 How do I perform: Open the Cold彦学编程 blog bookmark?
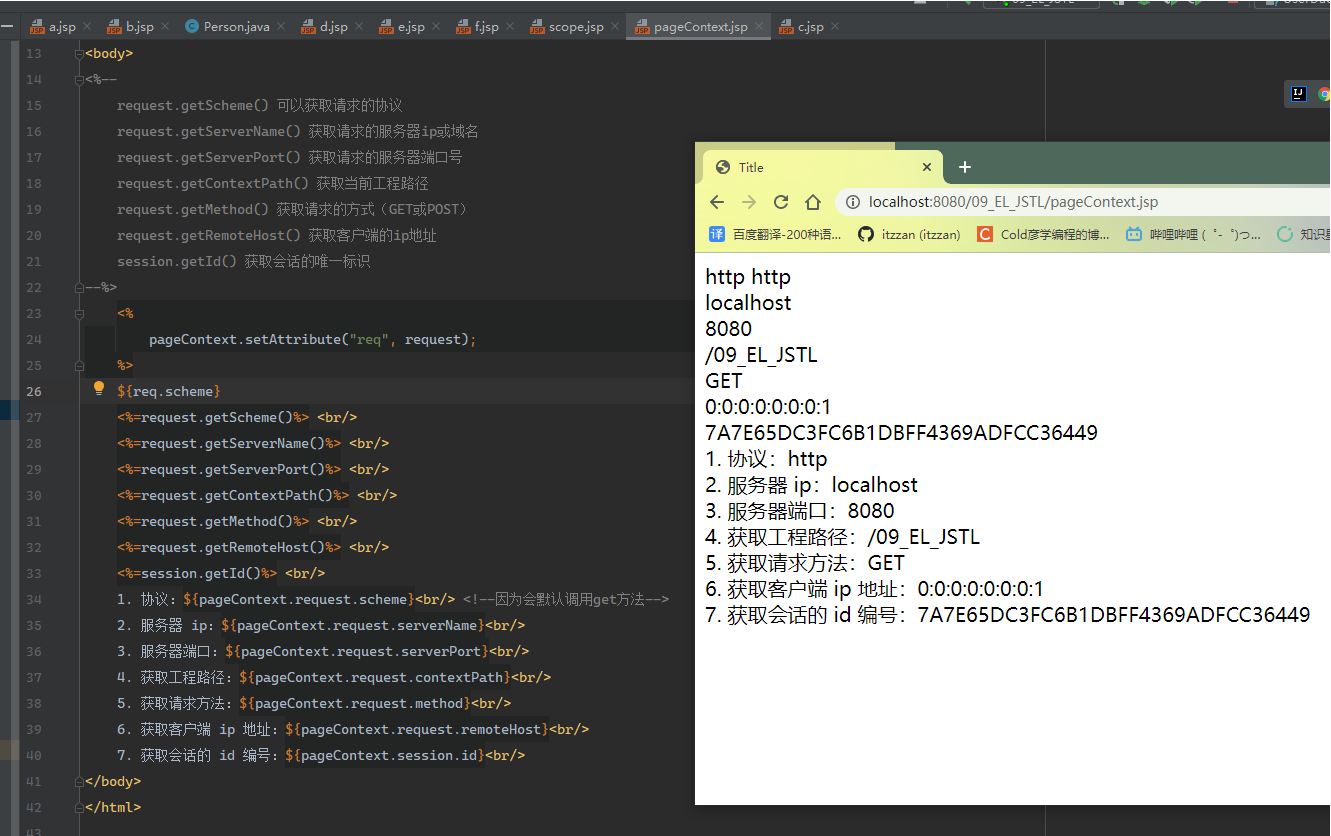1043,235
